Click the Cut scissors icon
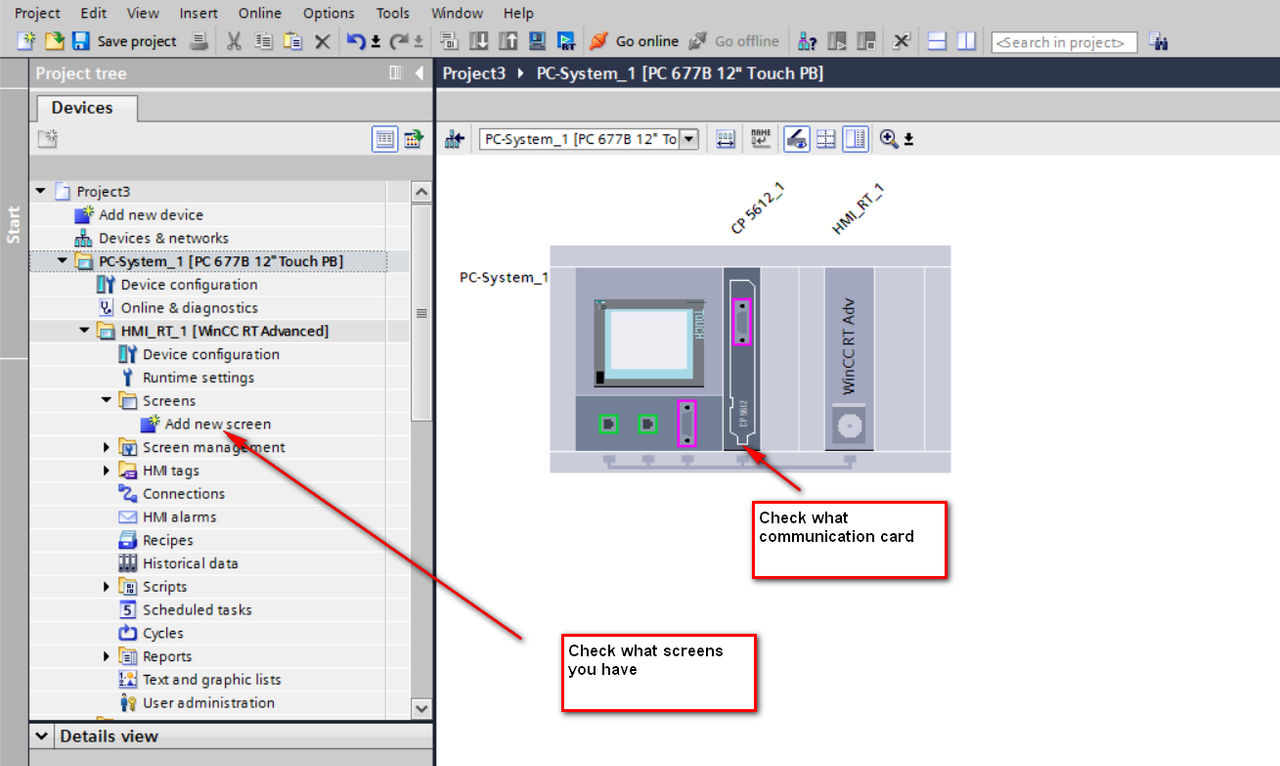 click(234, 41)
